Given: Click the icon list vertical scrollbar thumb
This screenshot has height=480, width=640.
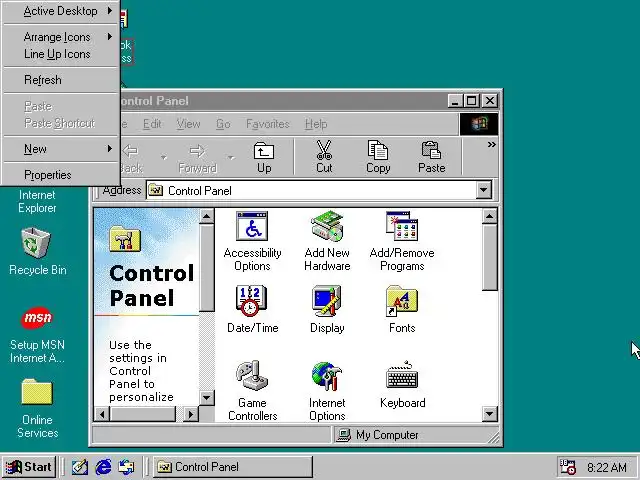Looking at the screenshot, I should (489, 257).
